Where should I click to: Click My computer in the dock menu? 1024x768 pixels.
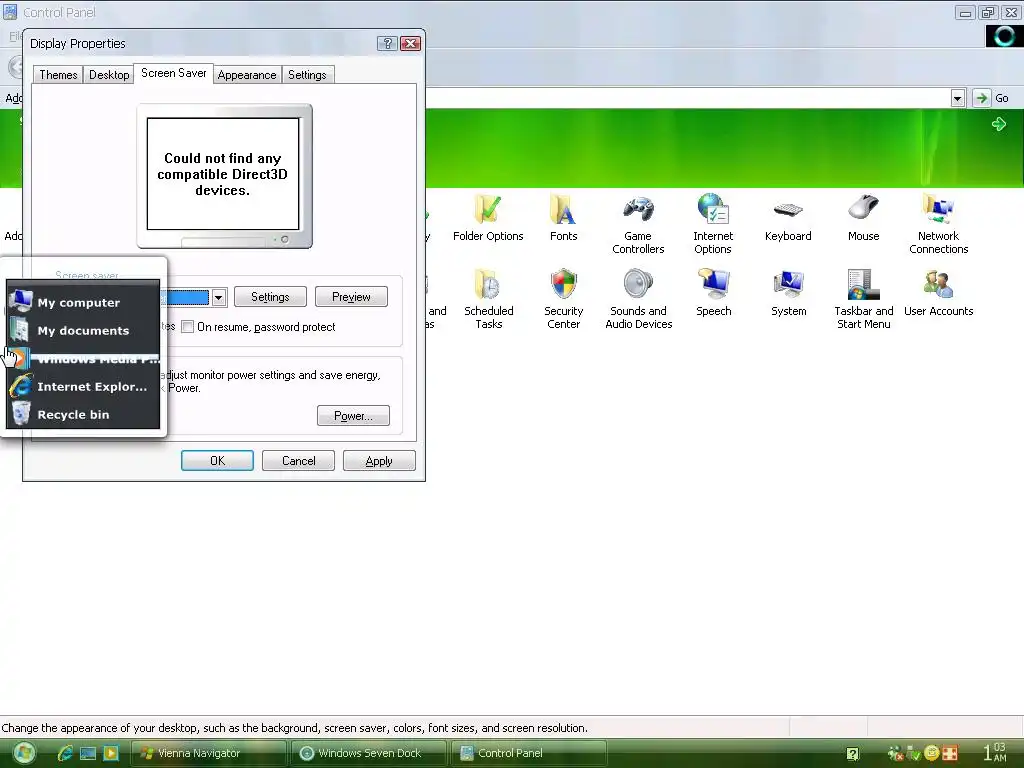(83, 302)
